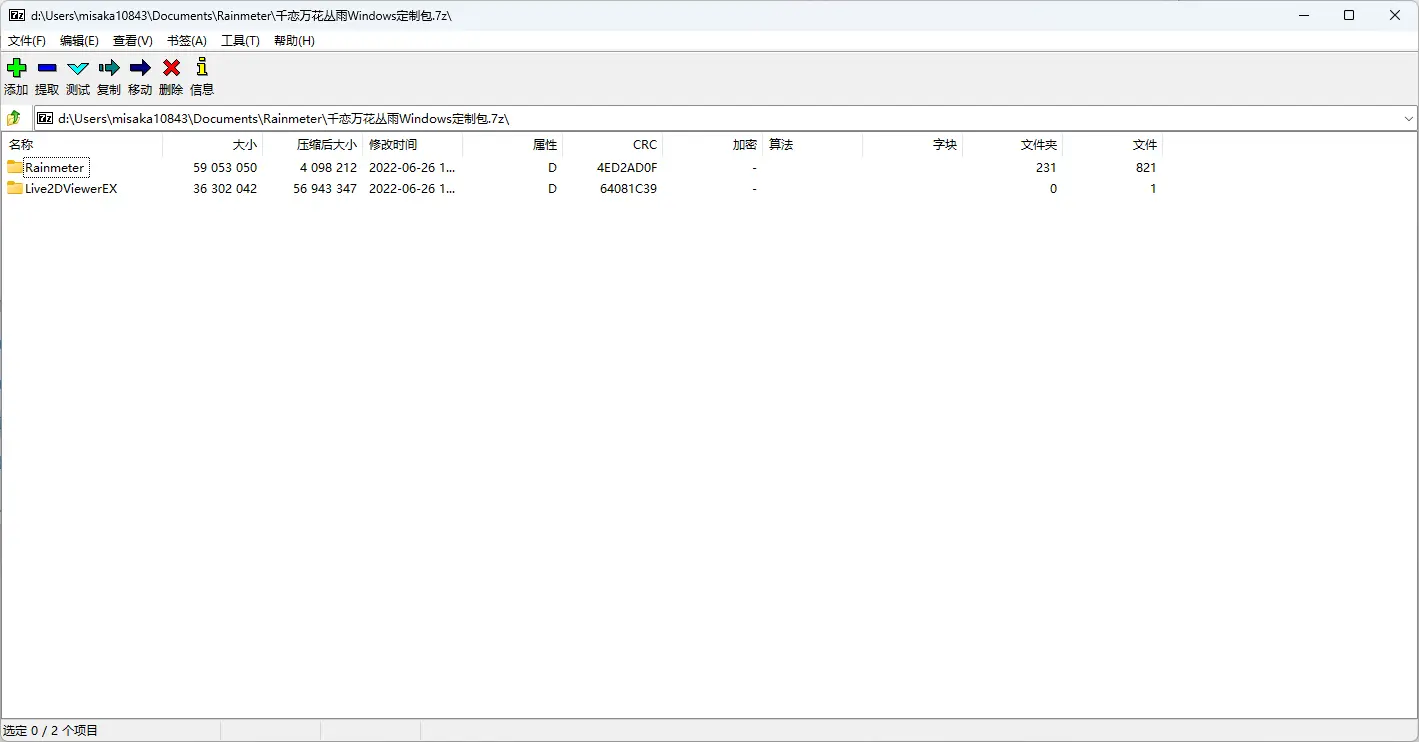Select the Rainmeter folder row

(x=55, y=168)
